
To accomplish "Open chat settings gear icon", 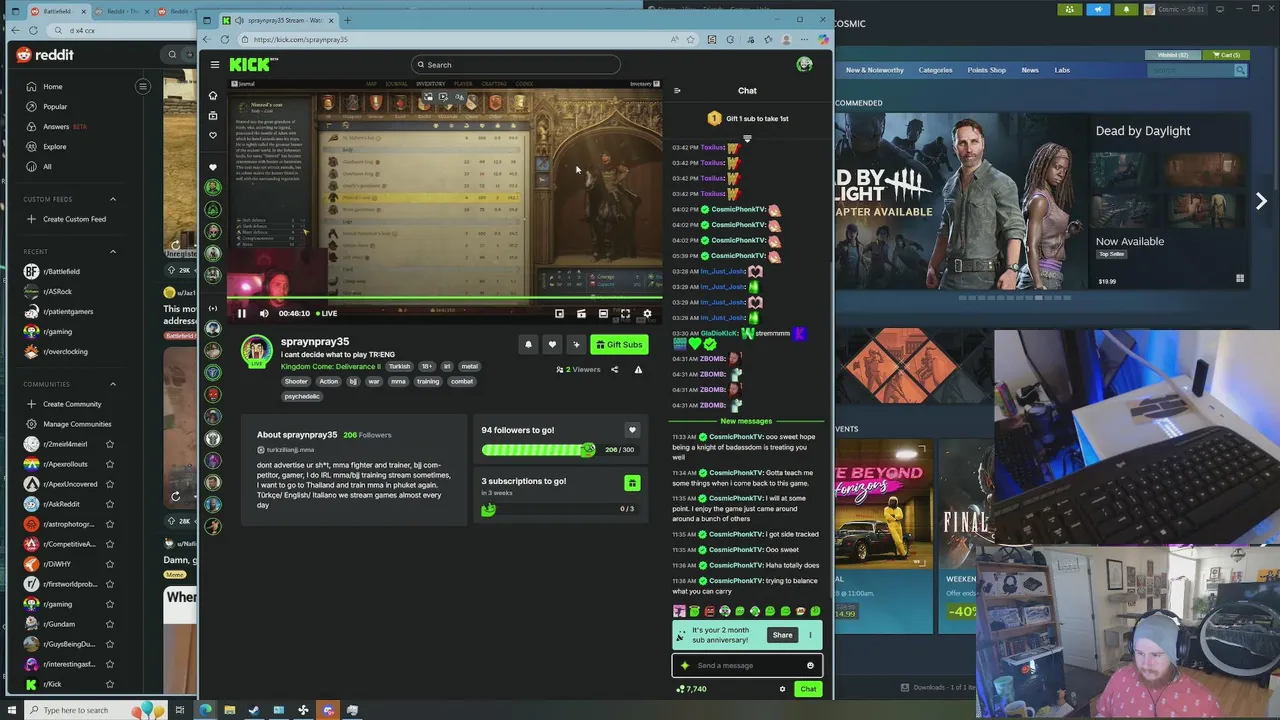I will (x=782, y=689).
